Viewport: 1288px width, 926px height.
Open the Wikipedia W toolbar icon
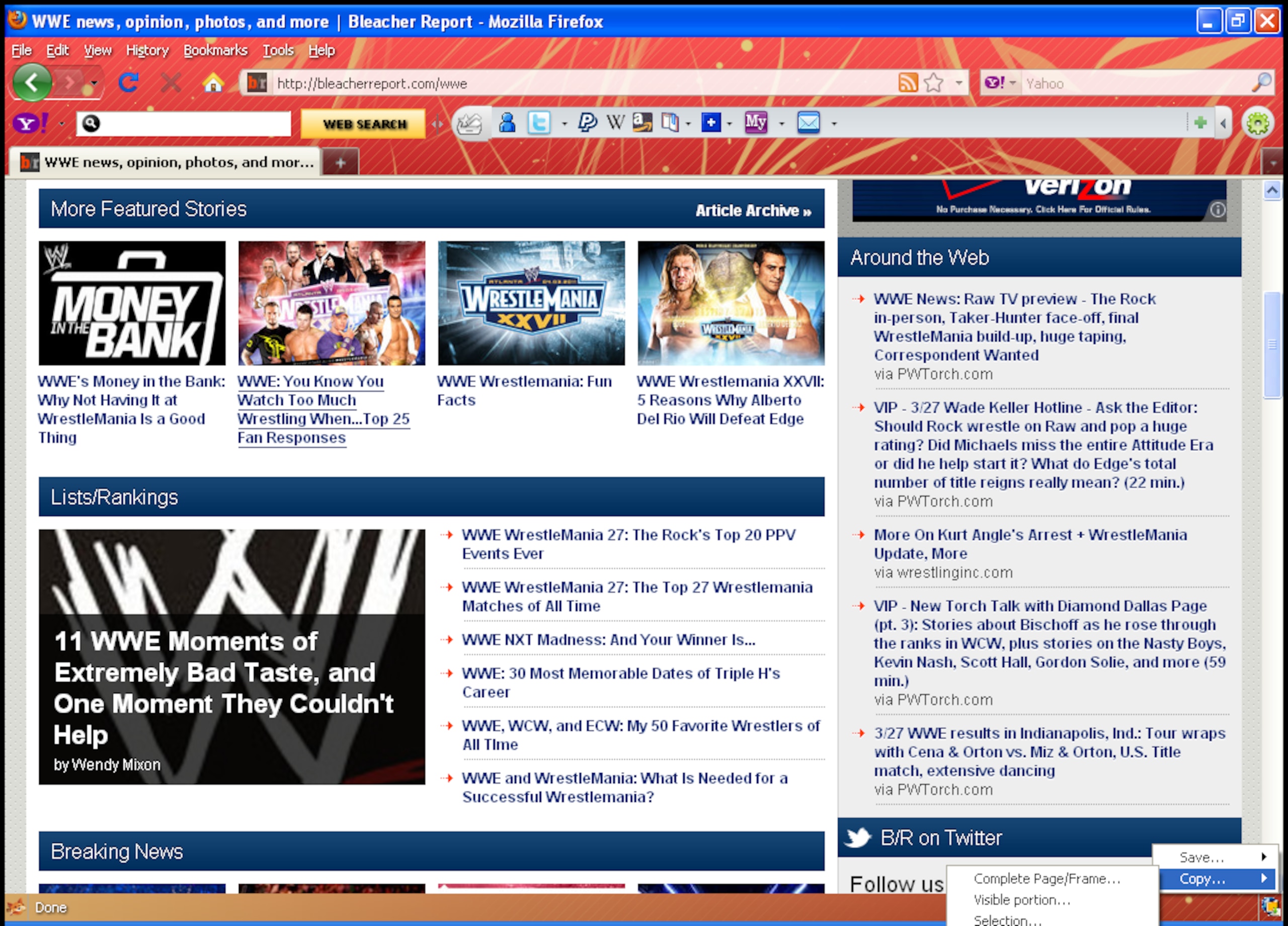[615, 123]
